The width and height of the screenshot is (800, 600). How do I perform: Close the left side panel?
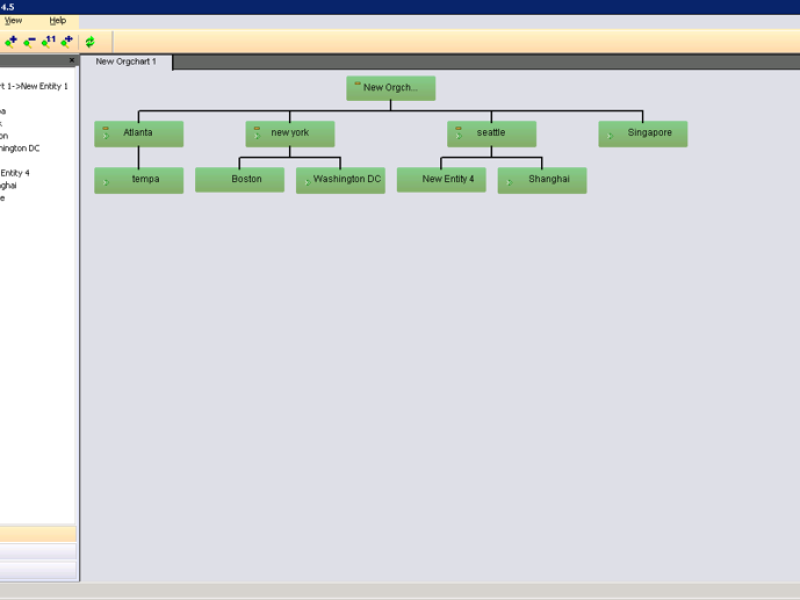click(x=72, y=60)
